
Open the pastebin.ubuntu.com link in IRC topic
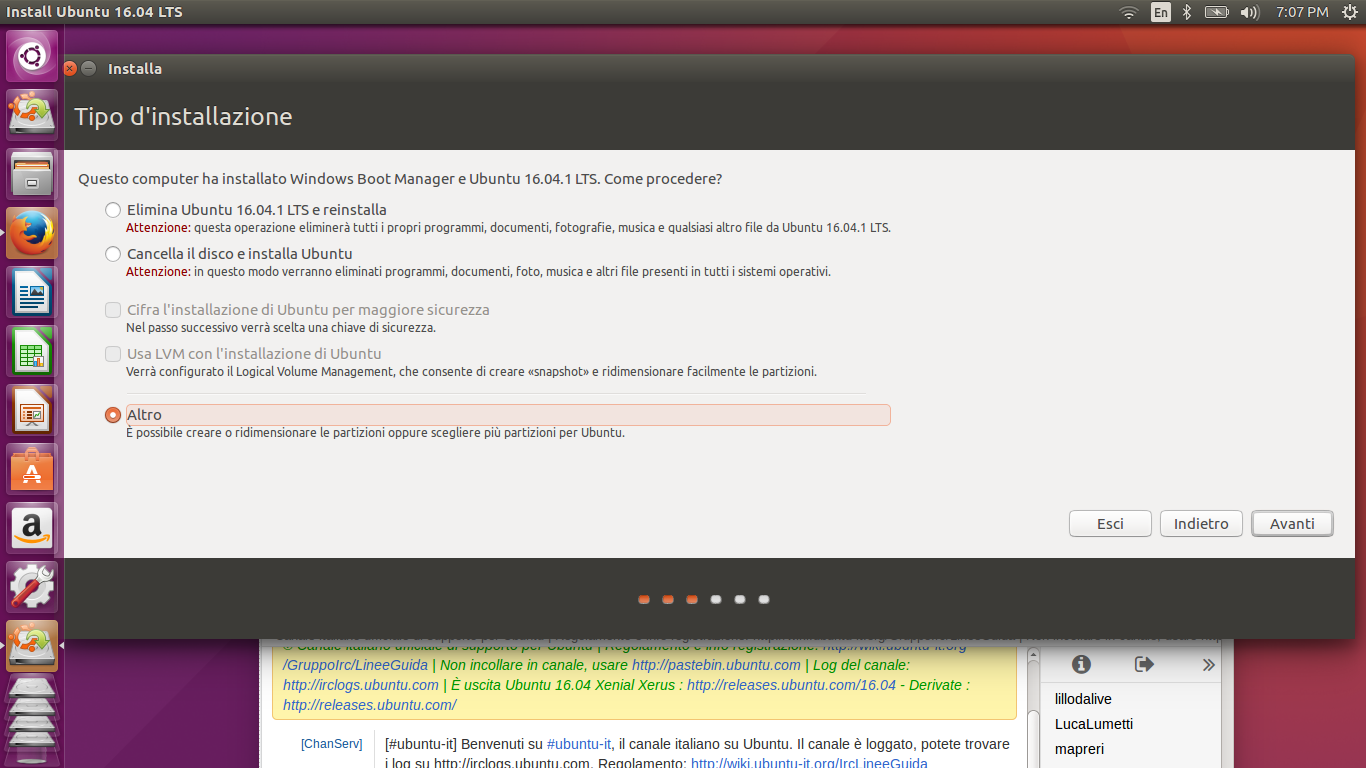pyautogui.click(x=716, y=665)
